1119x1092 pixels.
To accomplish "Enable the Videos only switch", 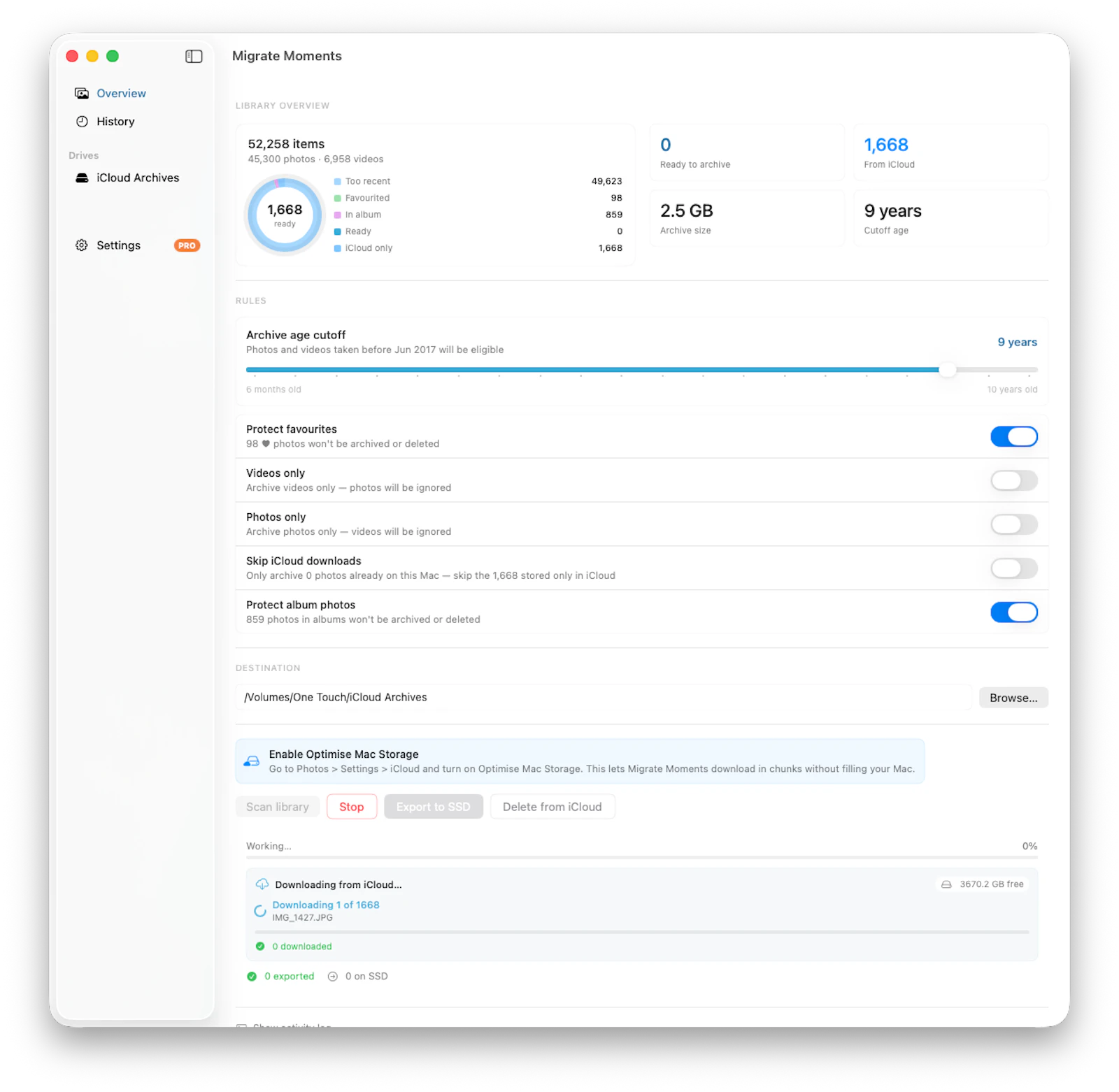I will coord(1014,481).
